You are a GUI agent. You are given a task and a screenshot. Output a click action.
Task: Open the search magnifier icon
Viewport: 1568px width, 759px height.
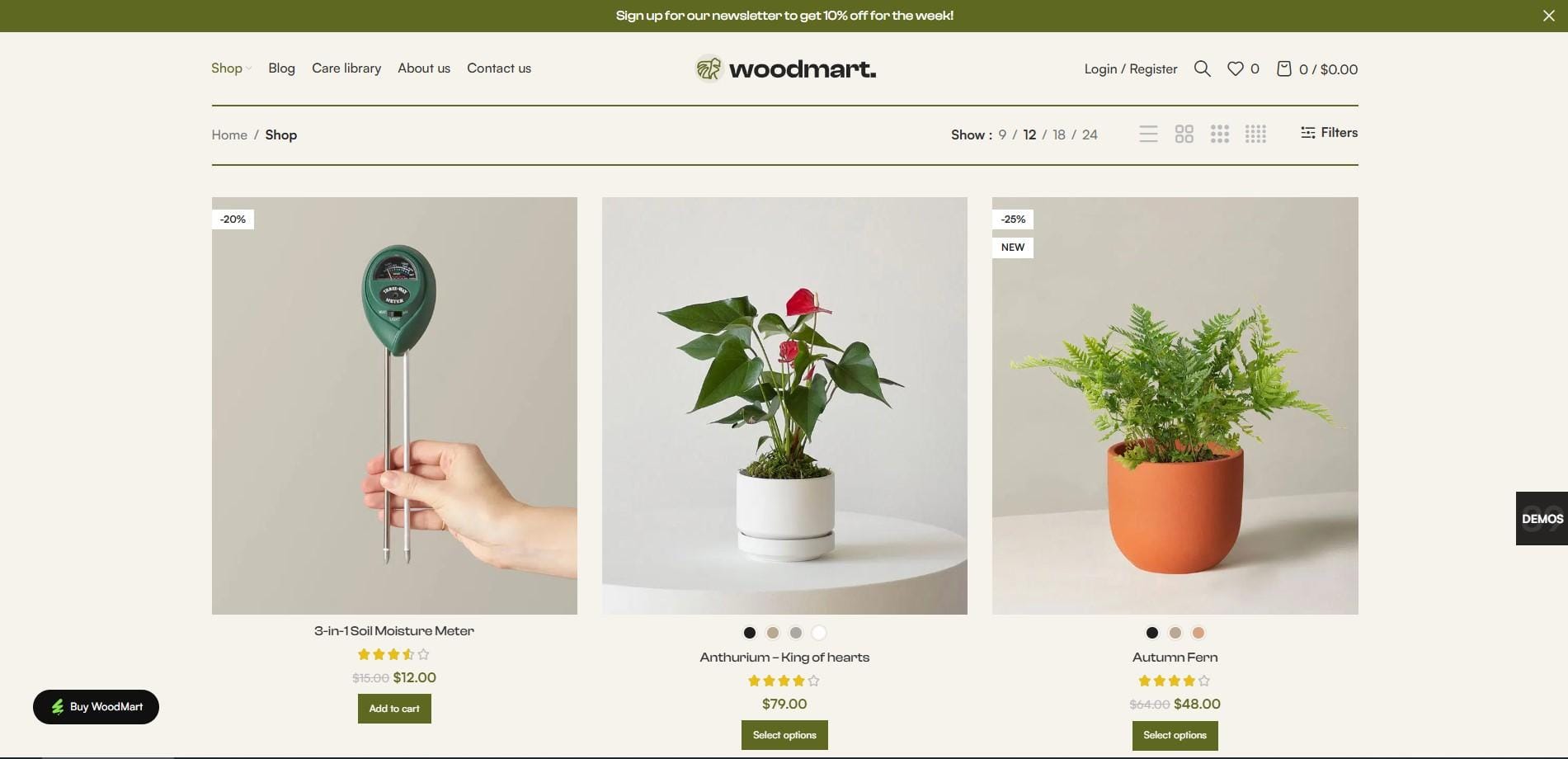1202,68
